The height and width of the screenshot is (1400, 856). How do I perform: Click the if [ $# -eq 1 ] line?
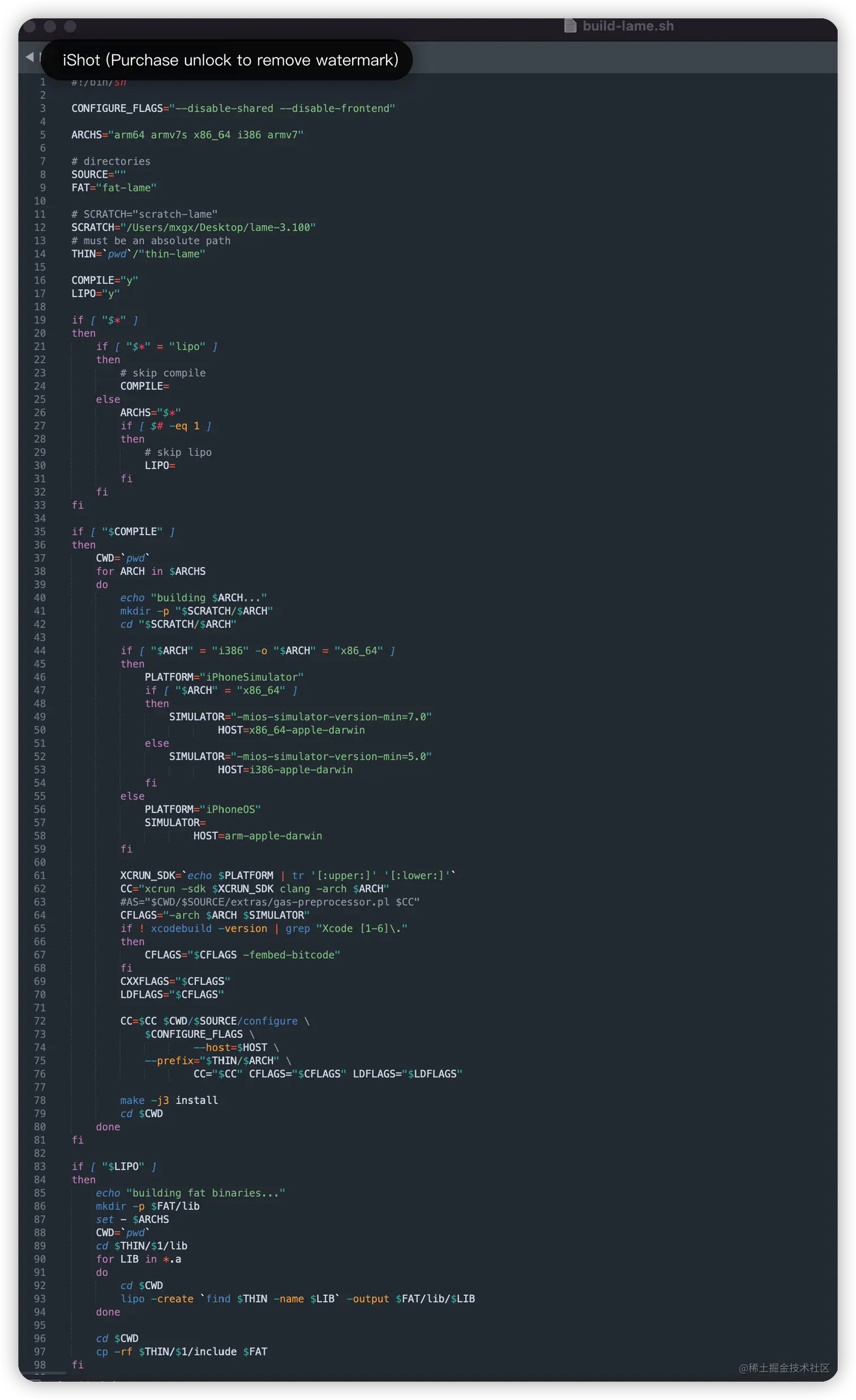tap(166, 426)
